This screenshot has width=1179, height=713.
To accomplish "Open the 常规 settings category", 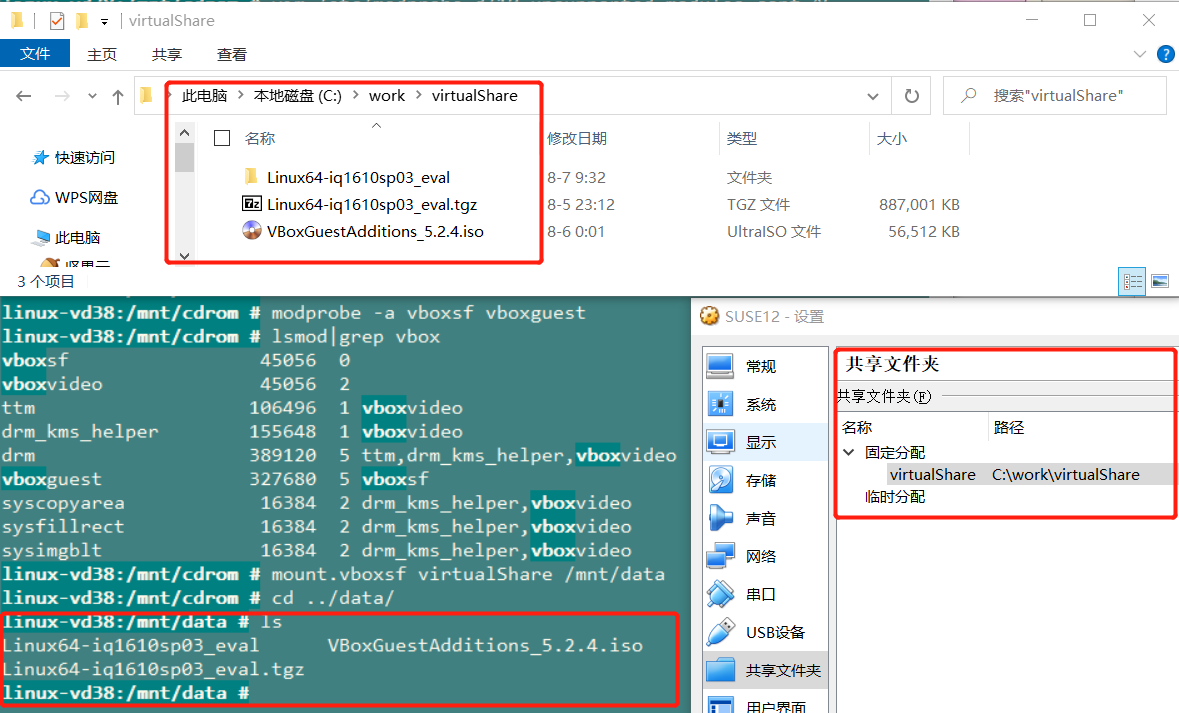I will [x=765, y=366].
